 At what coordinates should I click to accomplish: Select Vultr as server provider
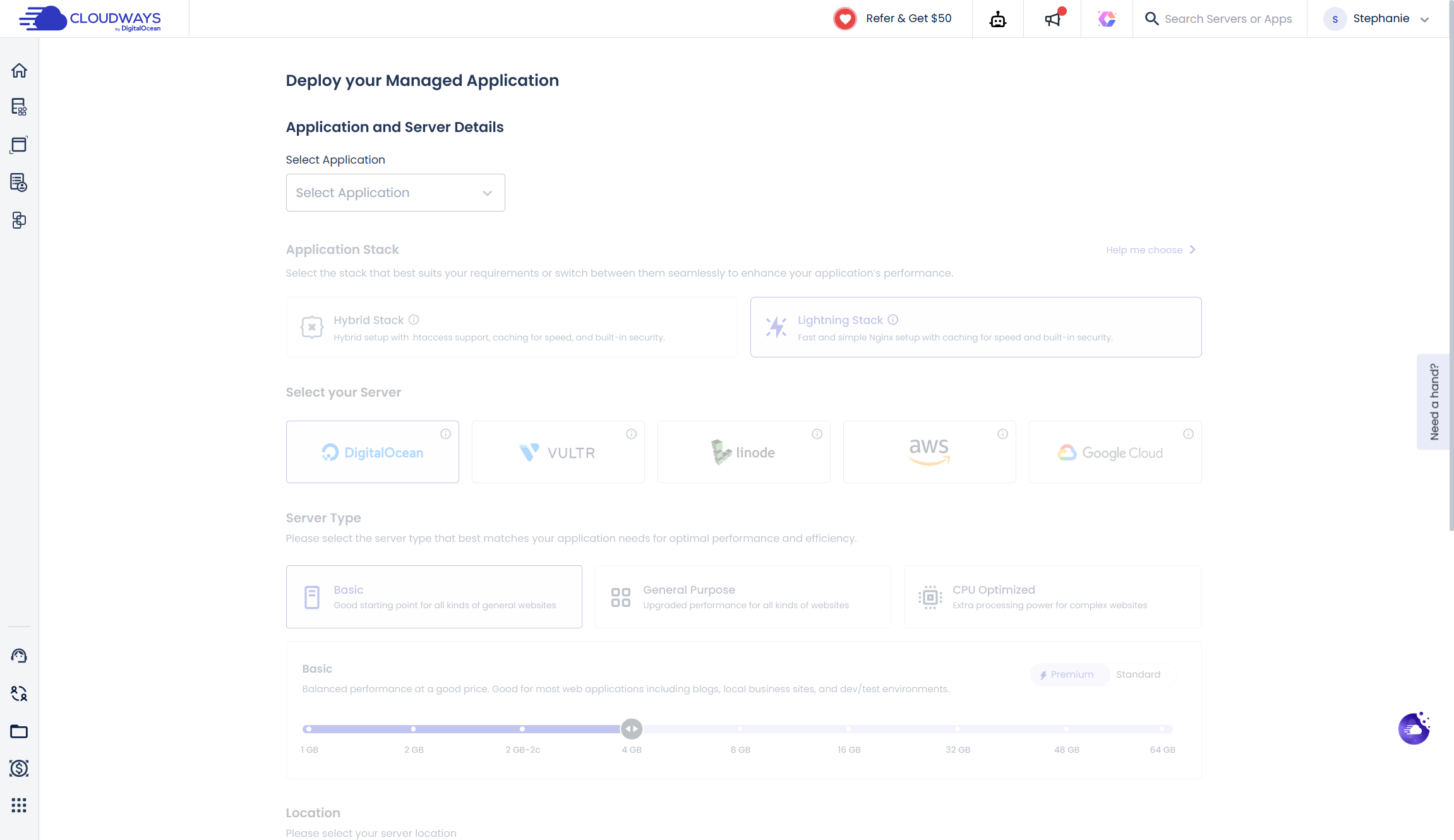point(558,452)
